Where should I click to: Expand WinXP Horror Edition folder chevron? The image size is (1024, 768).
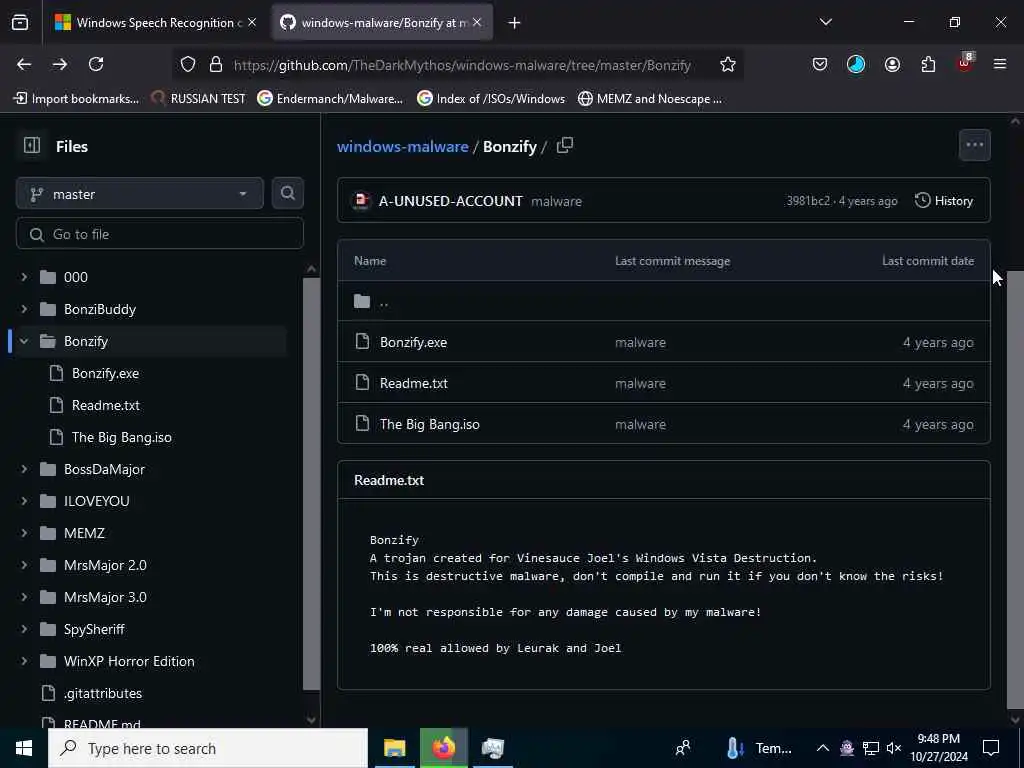[x=24, y=661]
